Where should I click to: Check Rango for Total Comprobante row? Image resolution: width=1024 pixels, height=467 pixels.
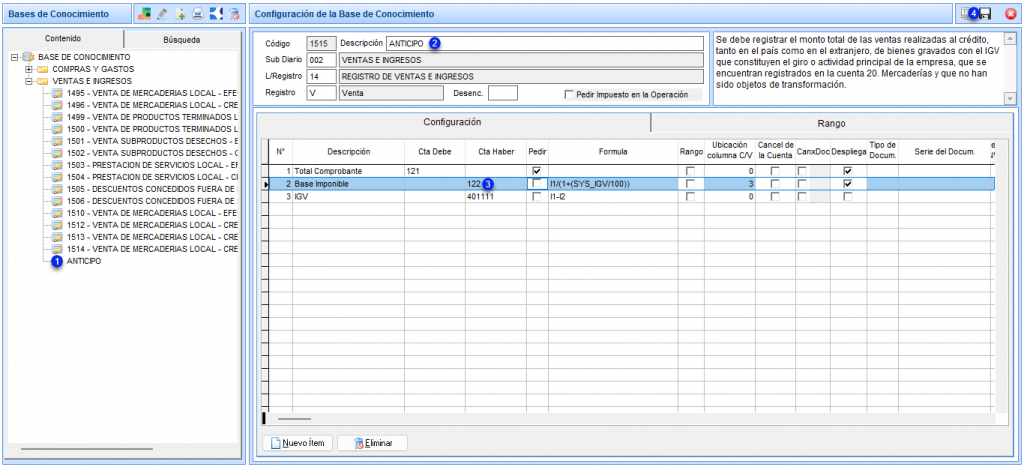point(691,170)
